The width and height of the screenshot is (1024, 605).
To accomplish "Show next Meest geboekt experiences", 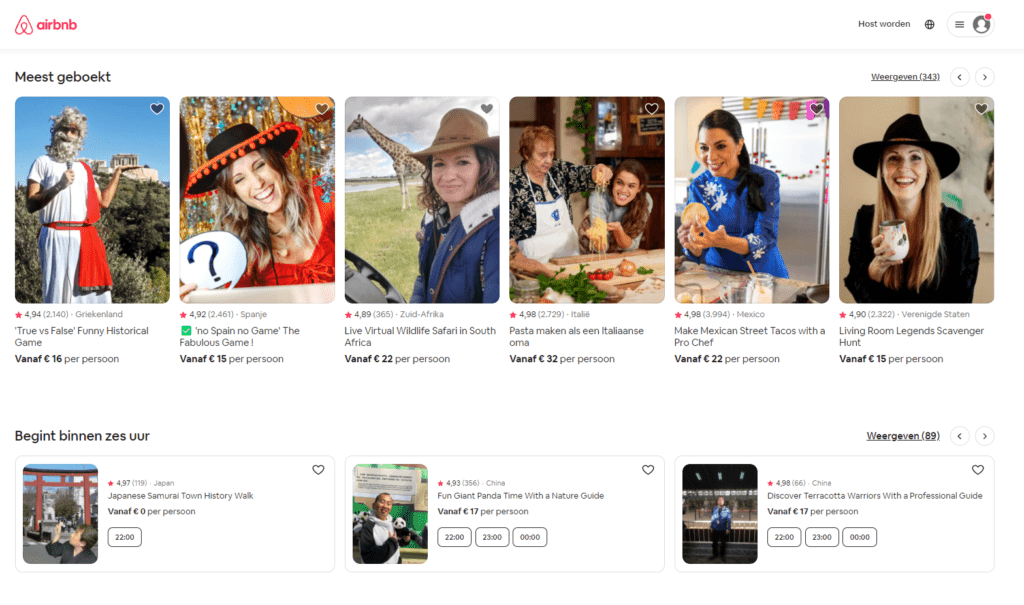I will click(985, 77).
